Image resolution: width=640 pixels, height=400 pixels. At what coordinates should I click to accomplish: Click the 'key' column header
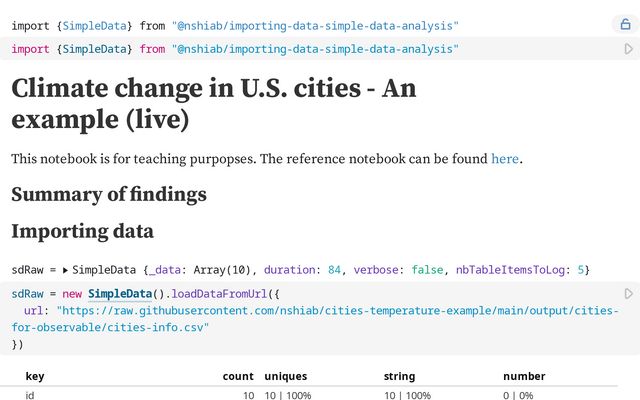pyautogui.click(x=35, y=376)
